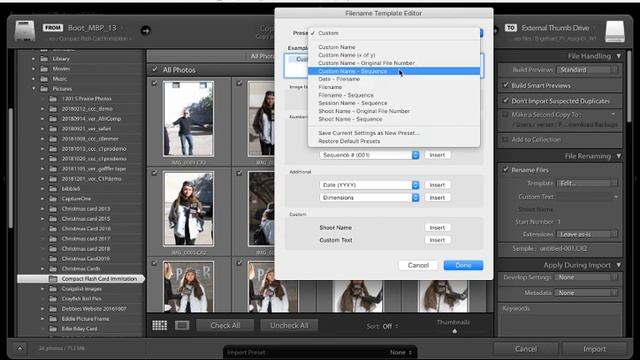Collapse the File Renaming panel
This screenshot has width=640, height=360.
619,156
